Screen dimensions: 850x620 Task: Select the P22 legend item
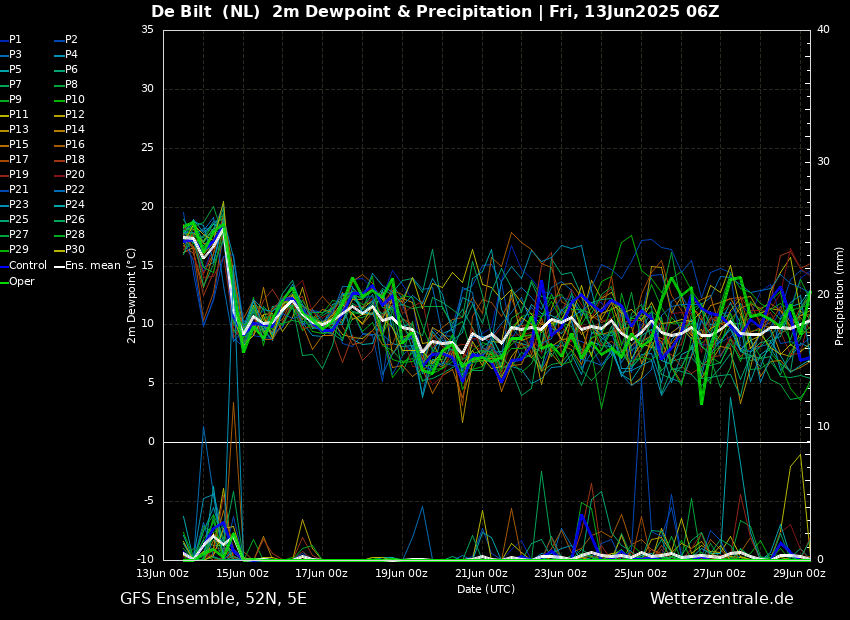(75, 190)
